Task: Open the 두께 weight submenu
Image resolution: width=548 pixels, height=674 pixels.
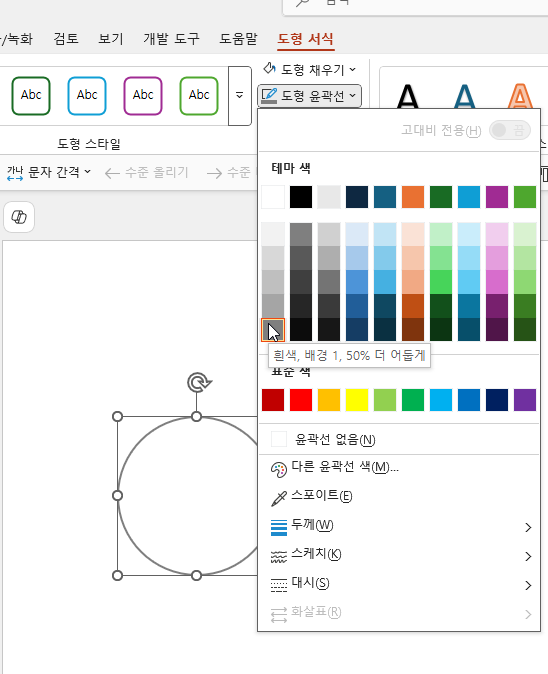Action: tap(399, 526)
